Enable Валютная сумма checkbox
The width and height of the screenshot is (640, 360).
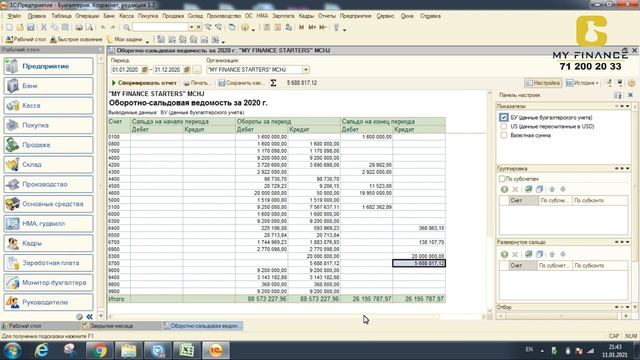503,135
